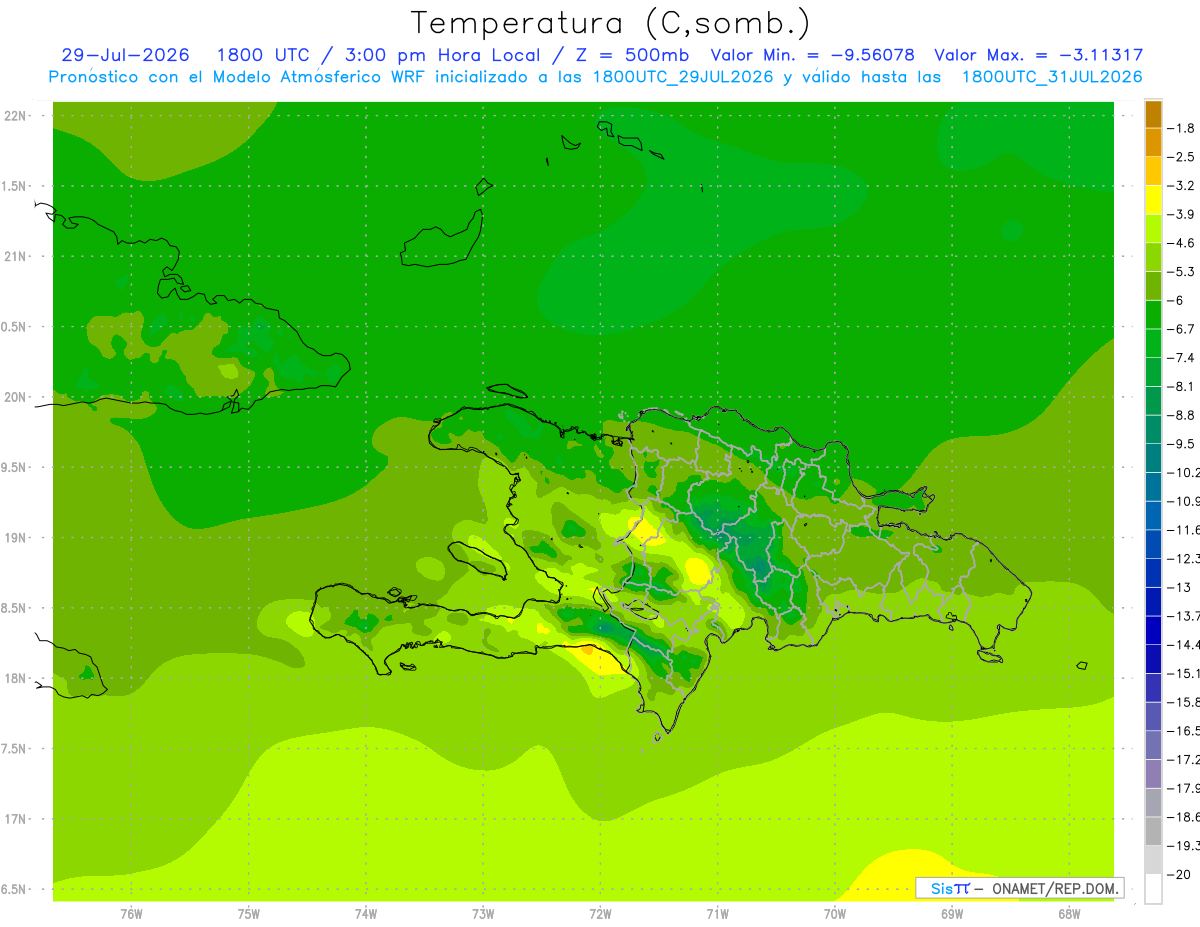Click the "19N" latitude label
This screenshot has width=1200, height=927.
(17, 537)
